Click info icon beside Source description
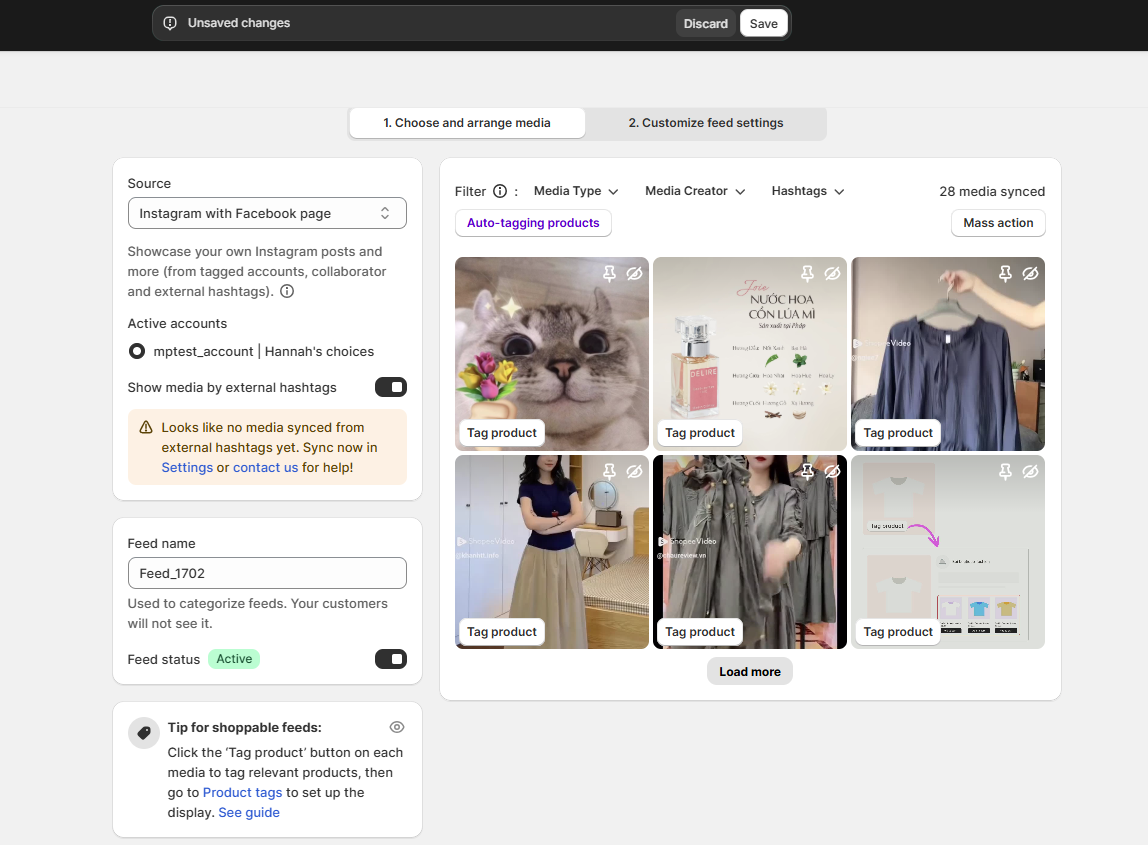1148x845 pixels. (287, 292)
